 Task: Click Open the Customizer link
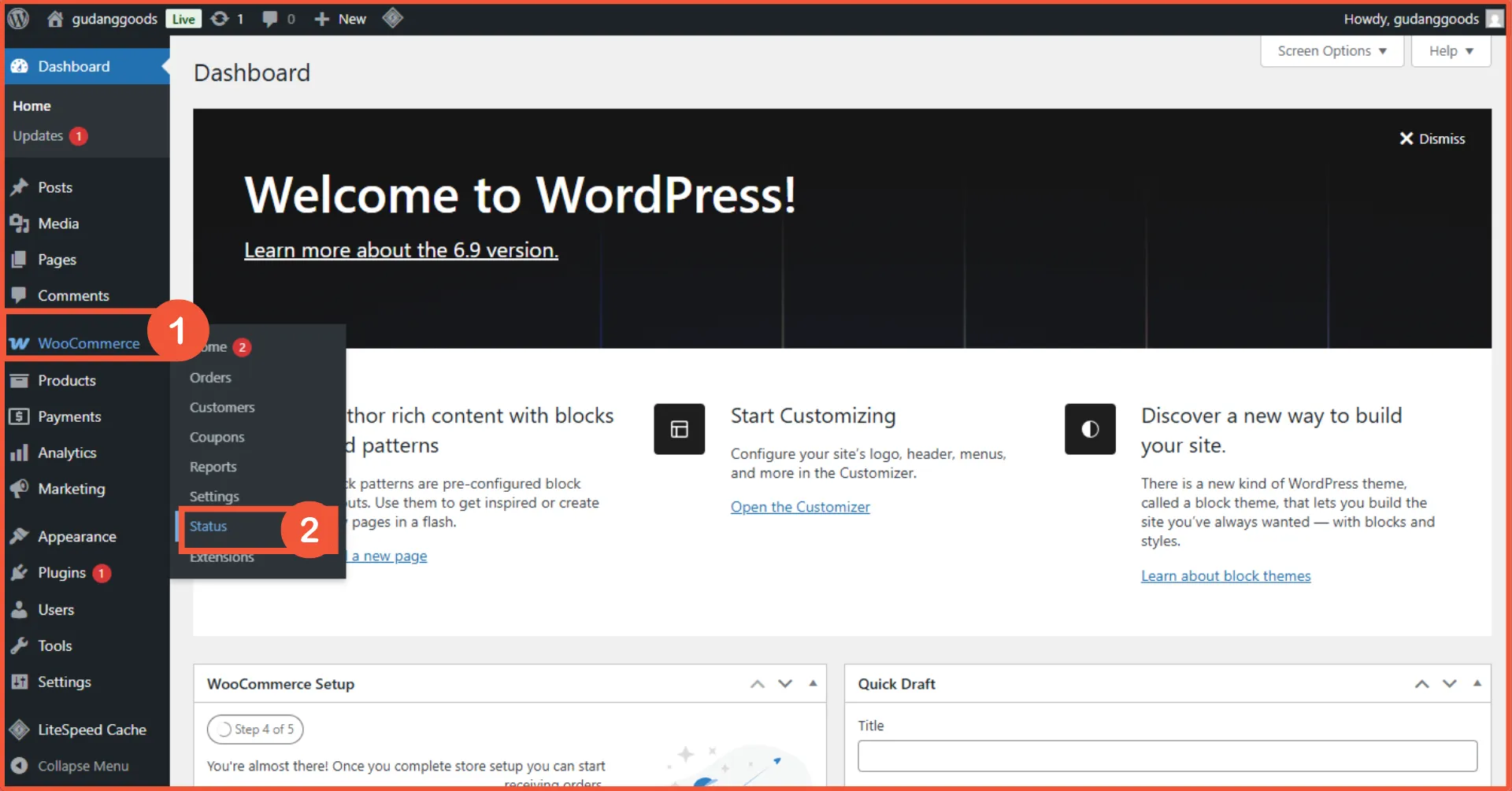tap(800, 507)
